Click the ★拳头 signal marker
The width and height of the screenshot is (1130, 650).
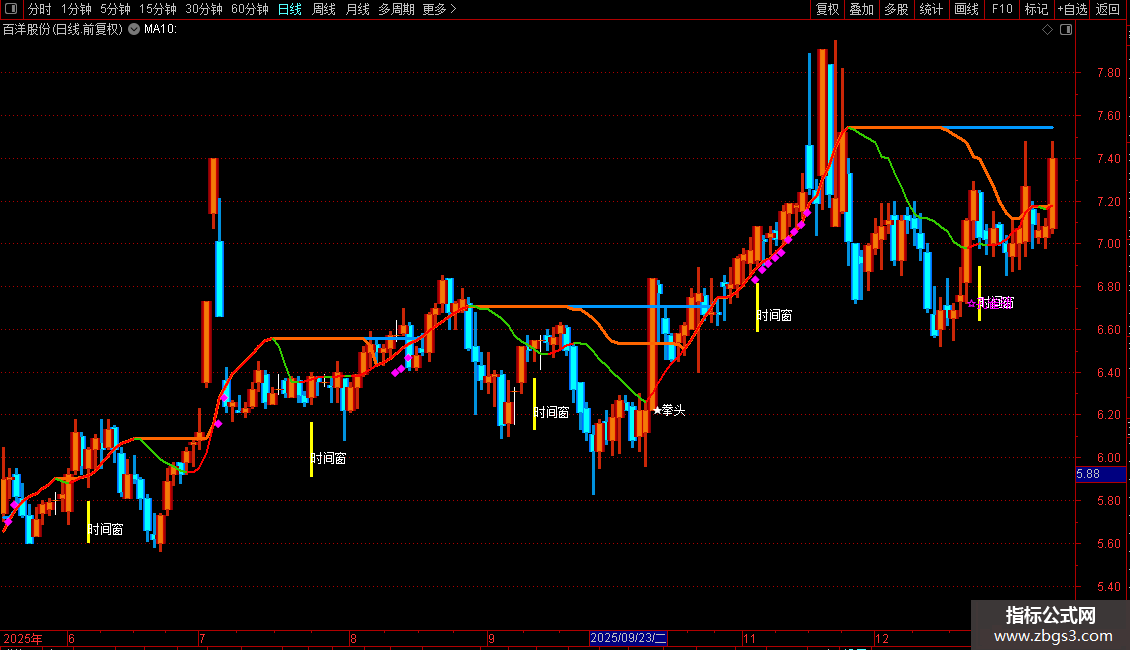(x=669, y=410)
